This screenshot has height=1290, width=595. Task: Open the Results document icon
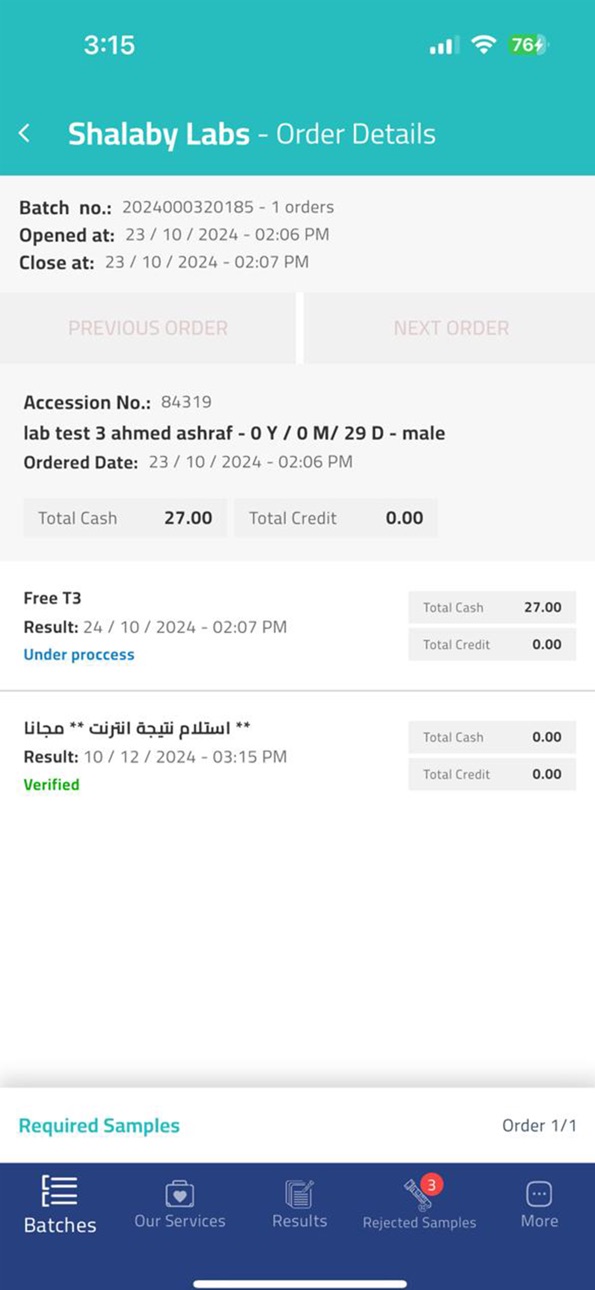click(299, 1193)
